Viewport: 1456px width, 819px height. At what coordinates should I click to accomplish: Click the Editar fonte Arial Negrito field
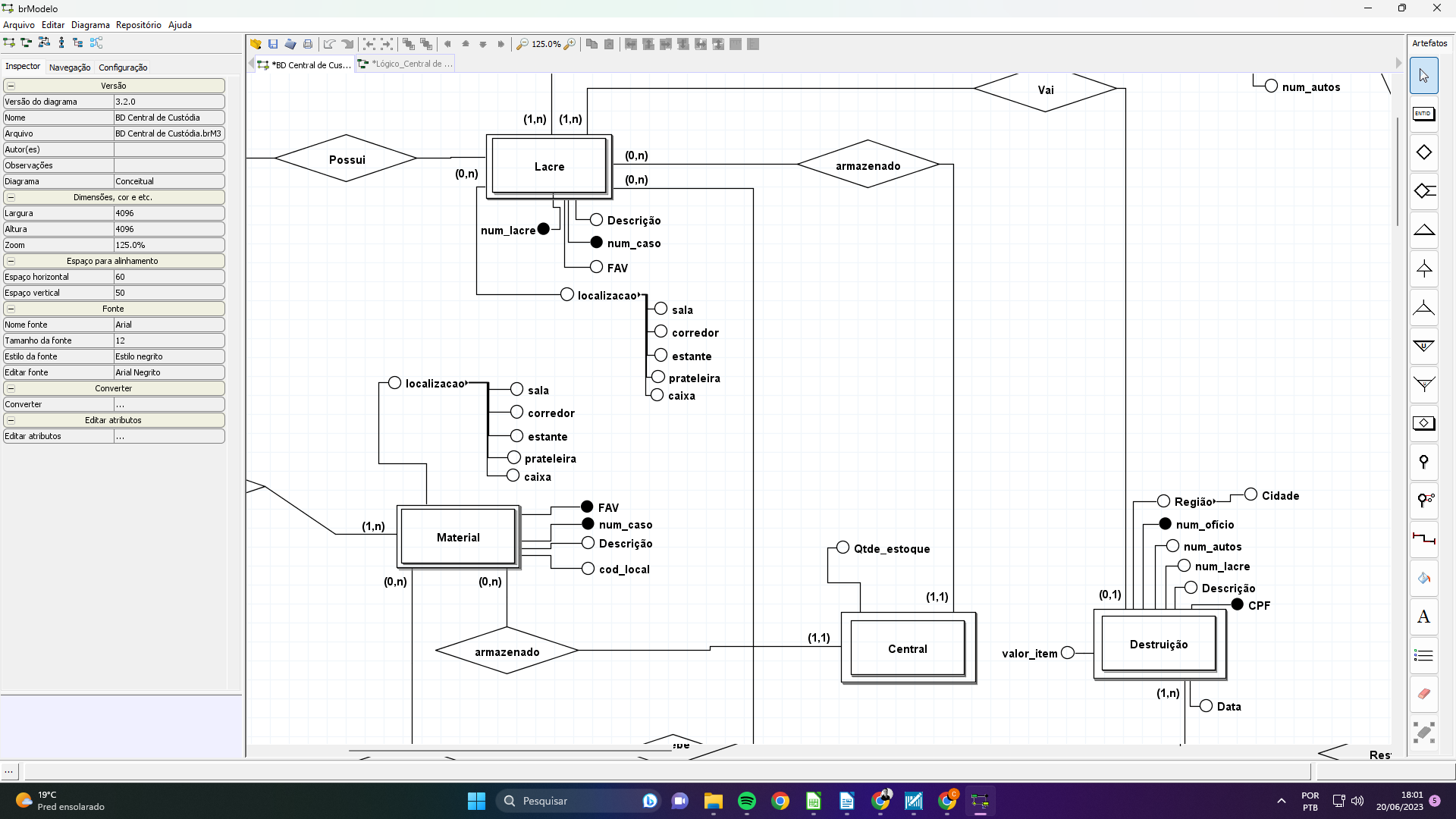click(169, 372)
